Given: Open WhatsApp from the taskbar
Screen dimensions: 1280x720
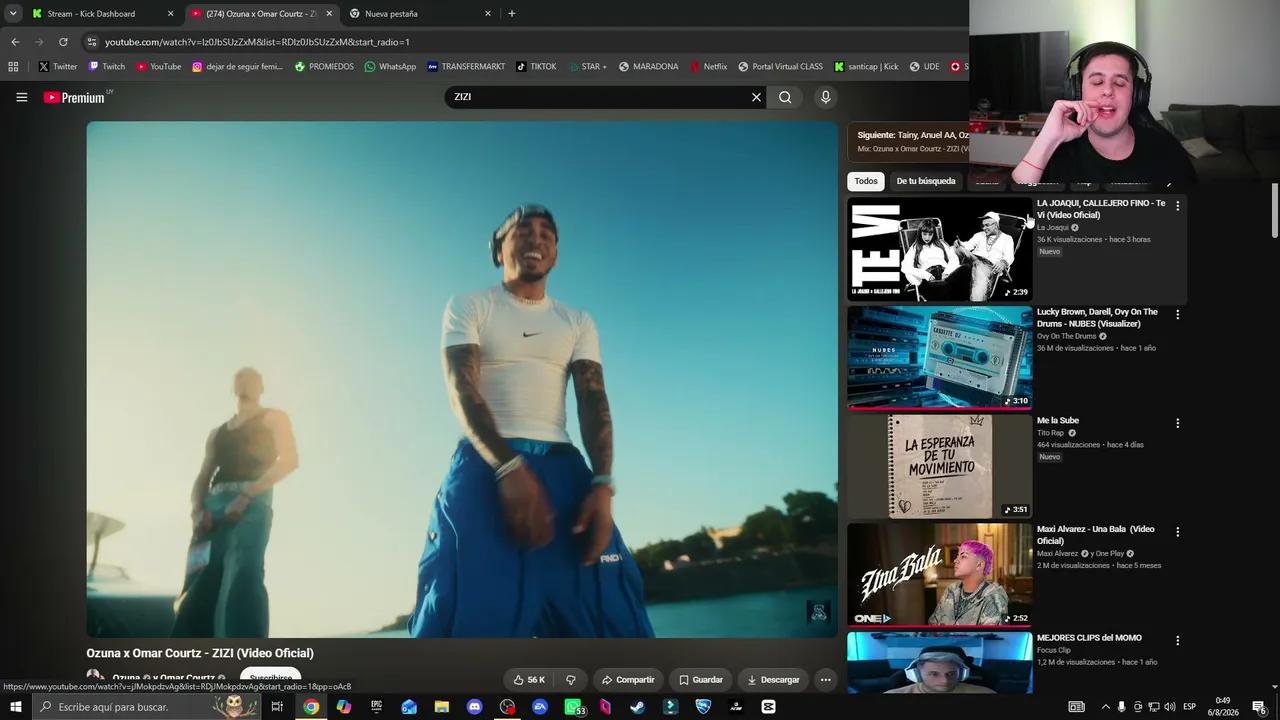Looking at the screenshot, I should coord(574,707).
